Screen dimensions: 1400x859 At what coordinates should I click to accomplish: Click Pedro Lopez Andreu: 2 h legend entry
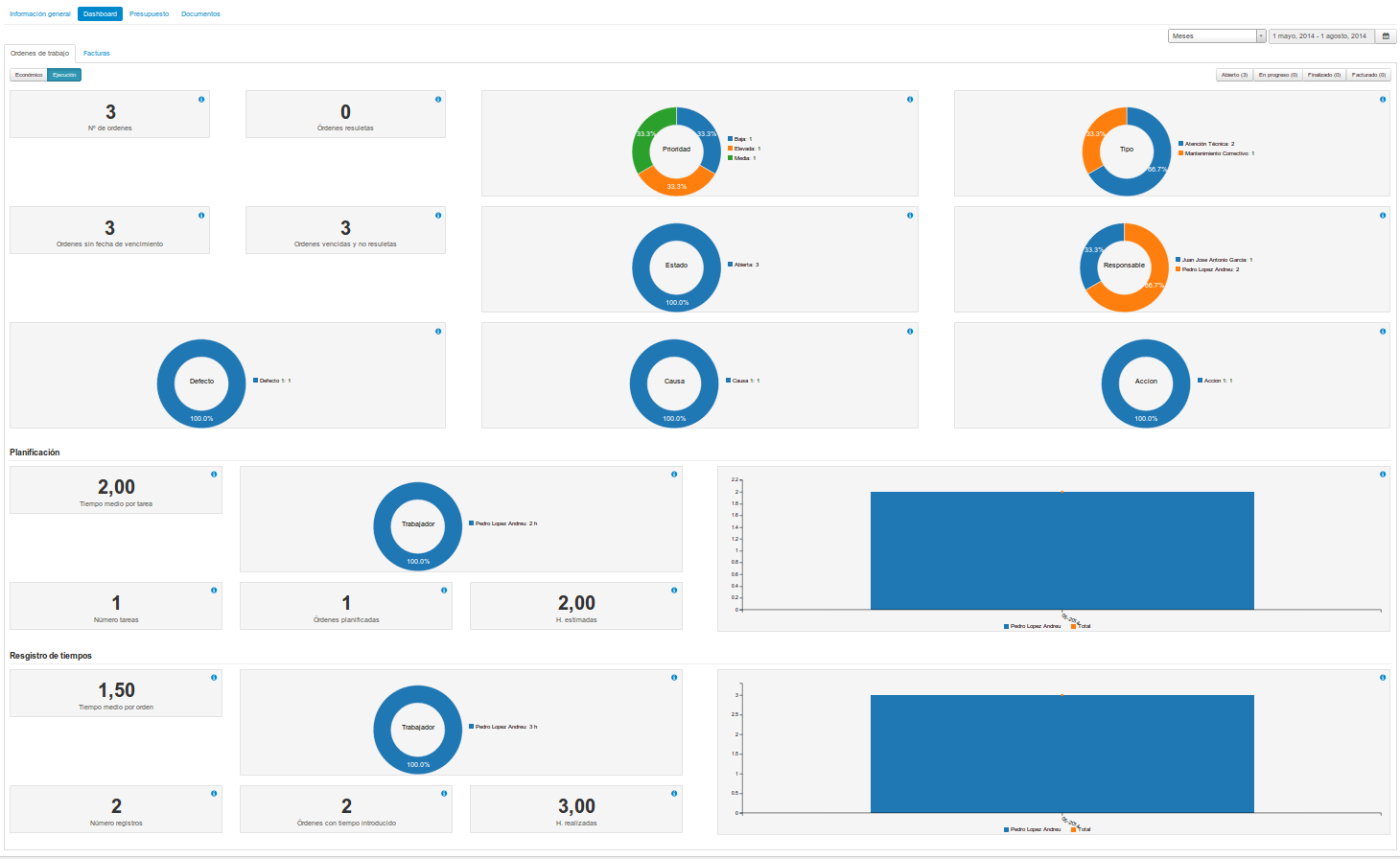503,523
